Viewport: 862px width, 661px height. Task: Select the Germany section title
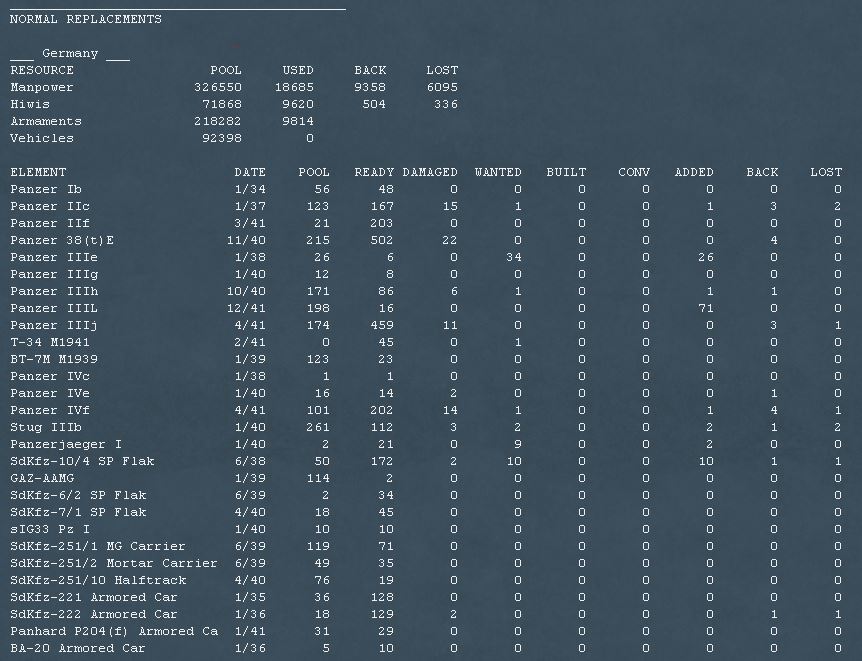[x=70, y=53]
